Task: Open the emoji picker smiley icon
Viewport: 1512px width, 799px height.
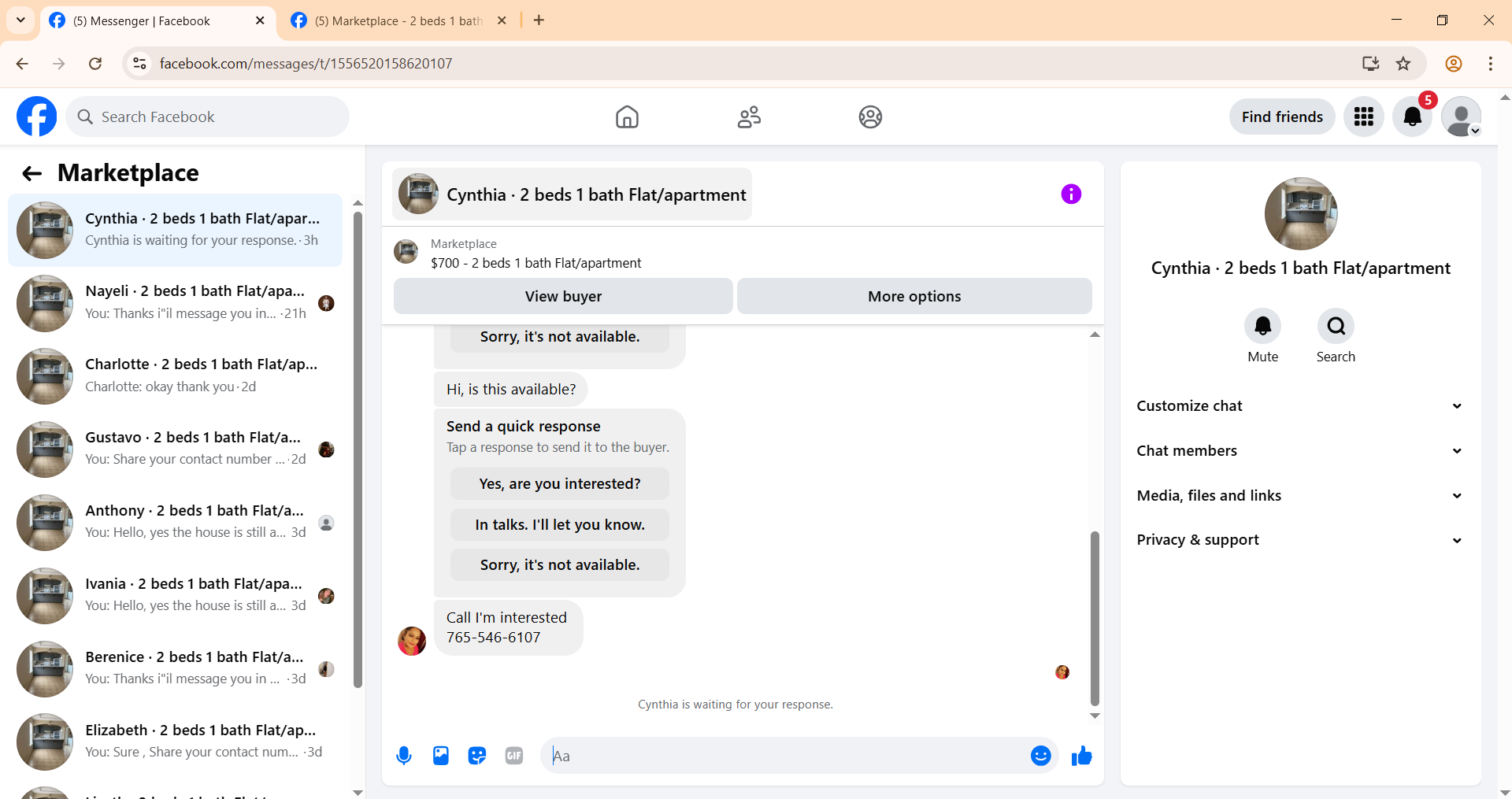Action: [1040, 756]
